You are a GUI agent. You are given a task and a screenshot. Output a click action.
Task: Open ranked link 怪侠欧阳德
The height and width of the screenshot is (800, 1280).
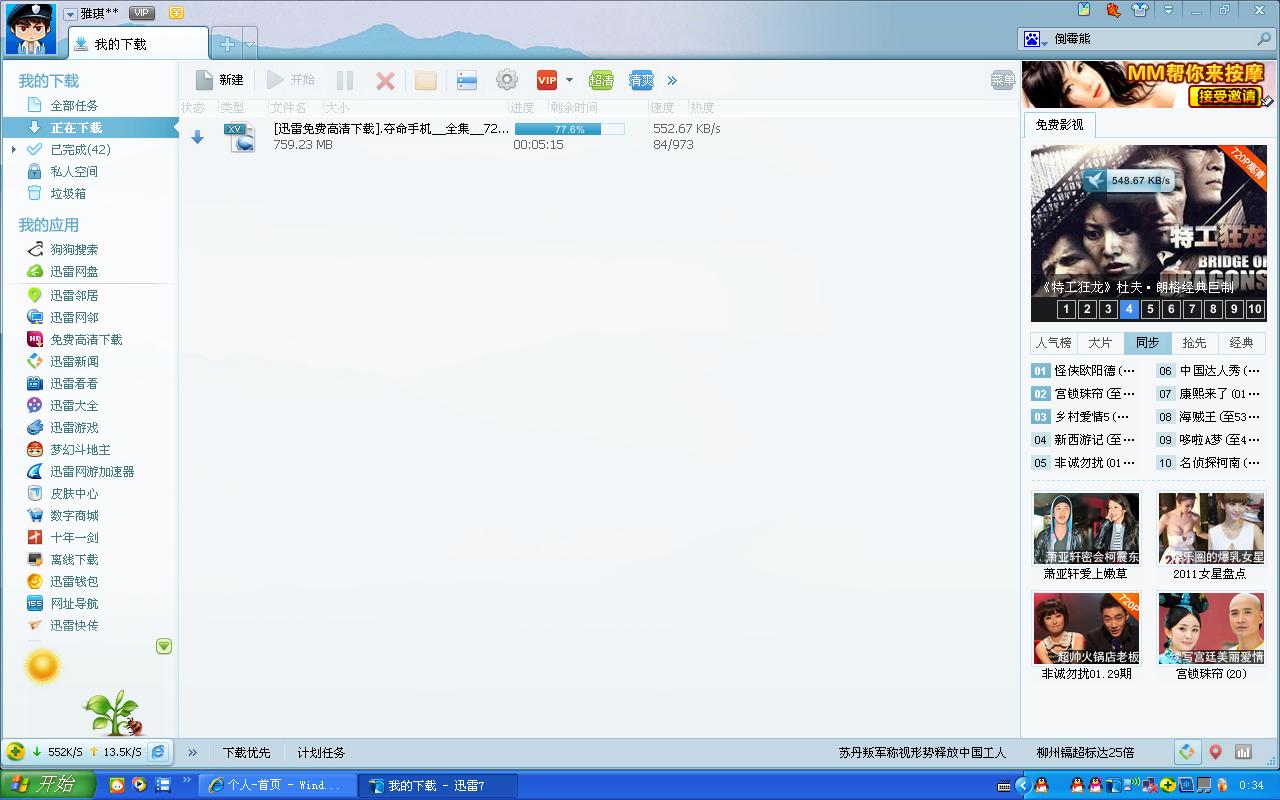[x=1095, y=370]
